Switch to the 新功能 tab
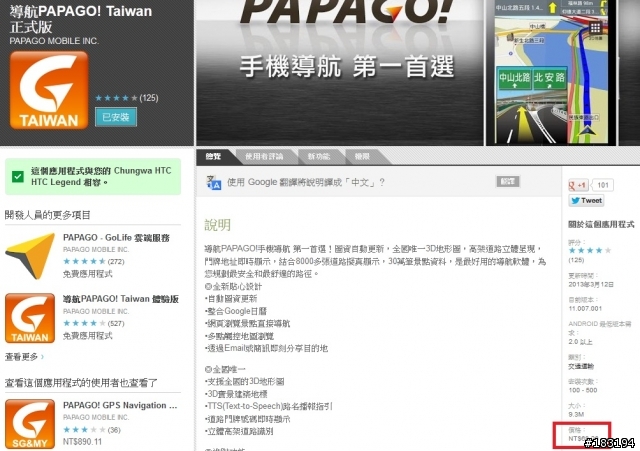 tap(319, 156)
